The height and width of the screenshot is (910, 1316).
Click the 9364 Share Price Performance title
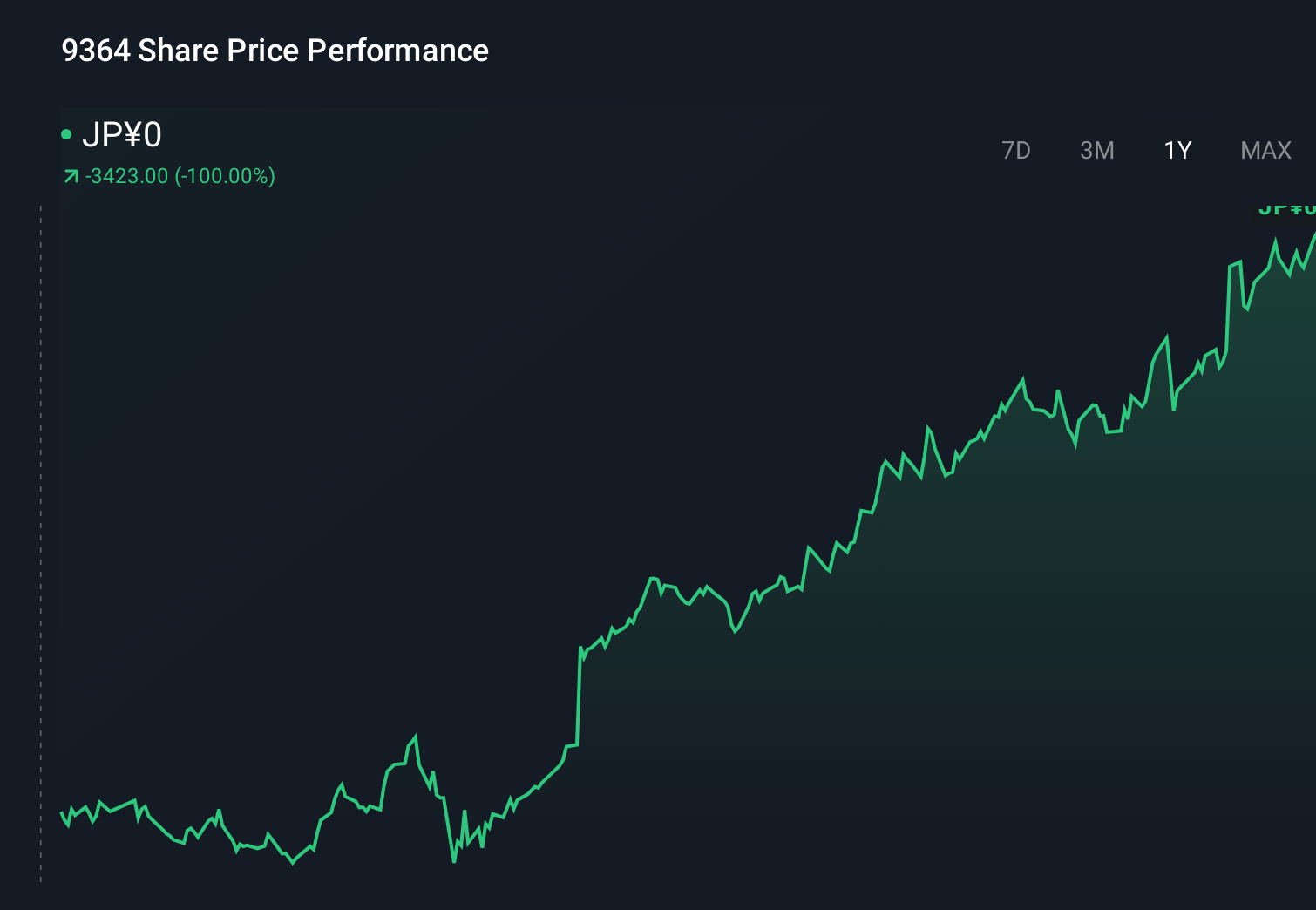pyautogui.click(x=275, y=50)
